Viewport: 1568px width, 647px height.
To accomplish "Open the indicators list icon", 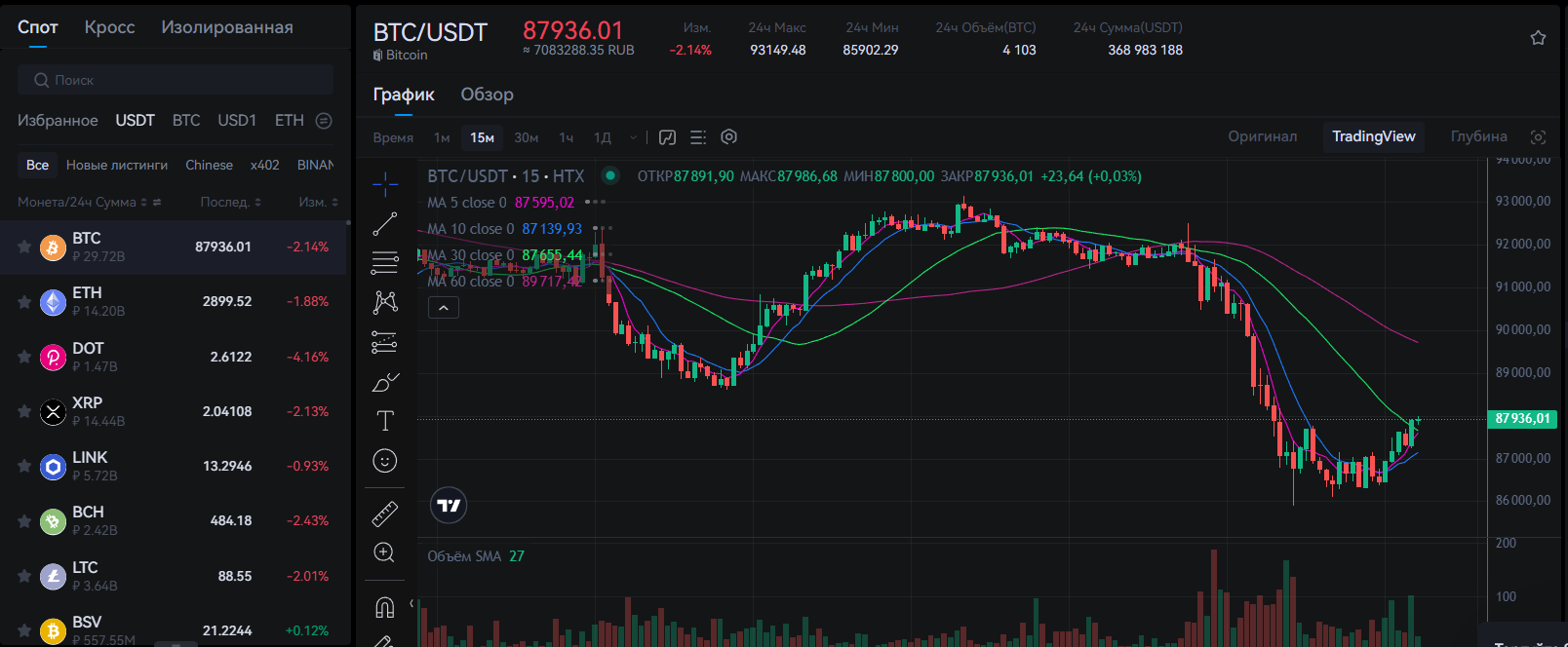I will coord(698,137).
